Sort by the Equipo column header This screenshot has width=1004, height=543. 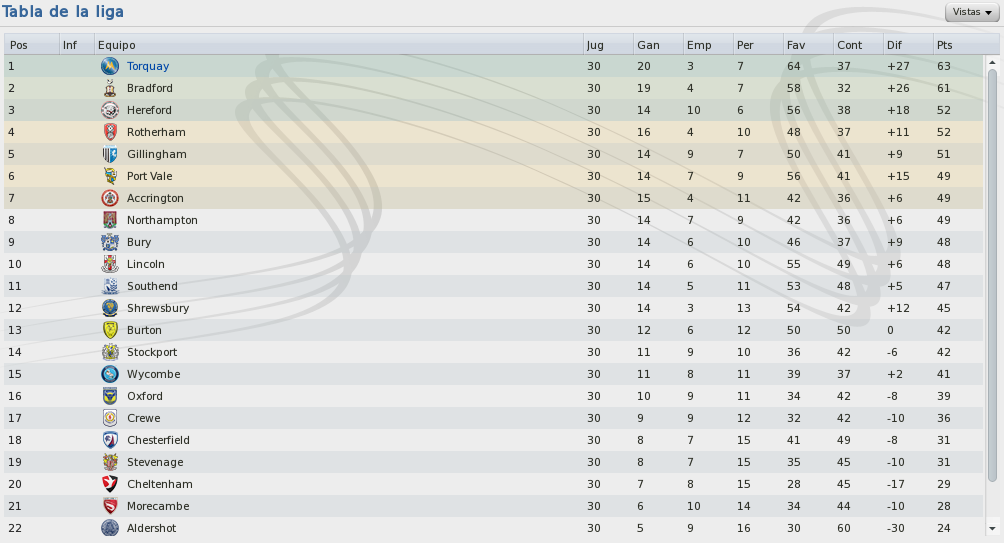tap(338, 45)
